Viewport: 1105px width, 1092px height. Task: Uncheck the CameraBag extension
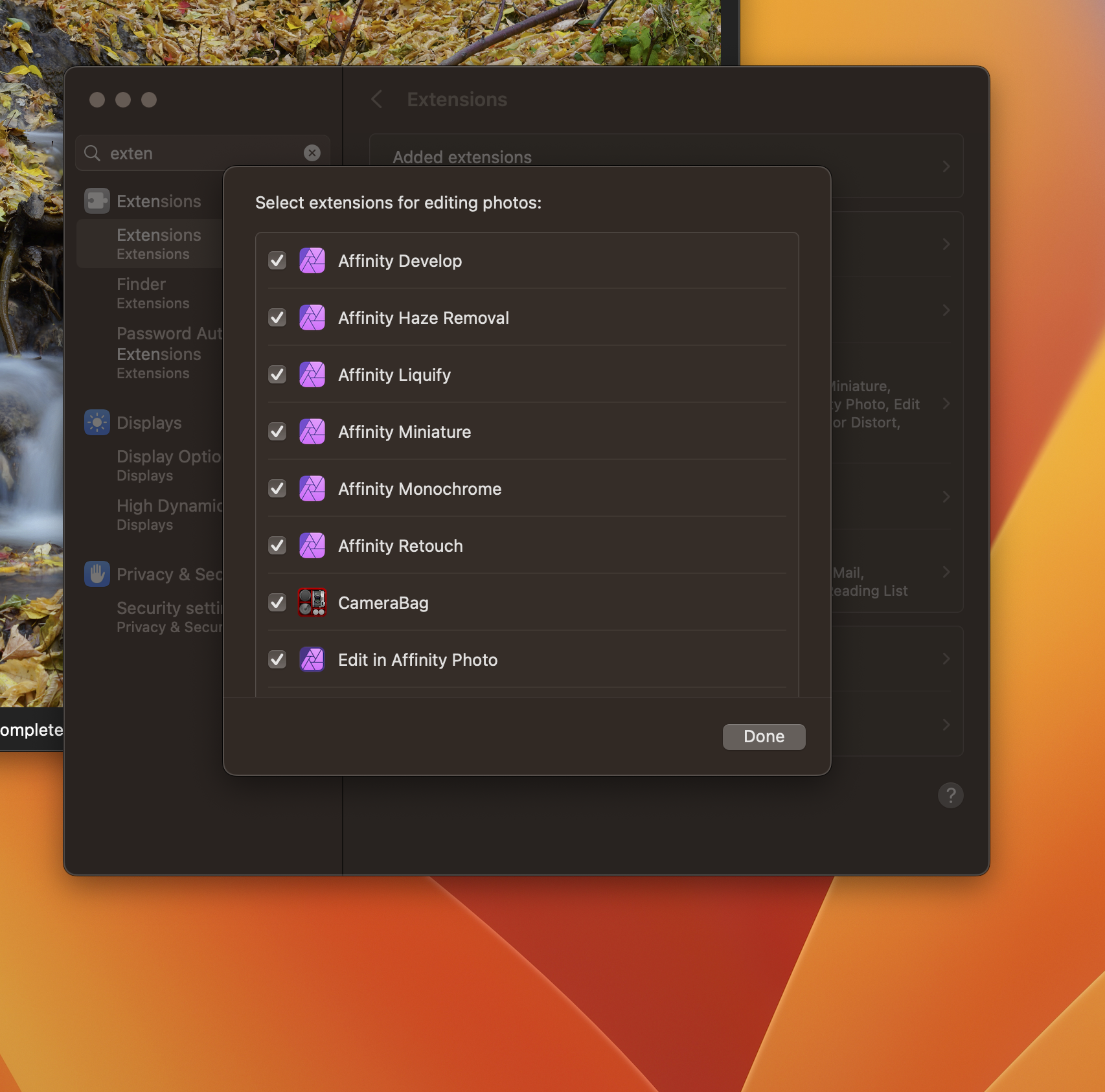277,602
